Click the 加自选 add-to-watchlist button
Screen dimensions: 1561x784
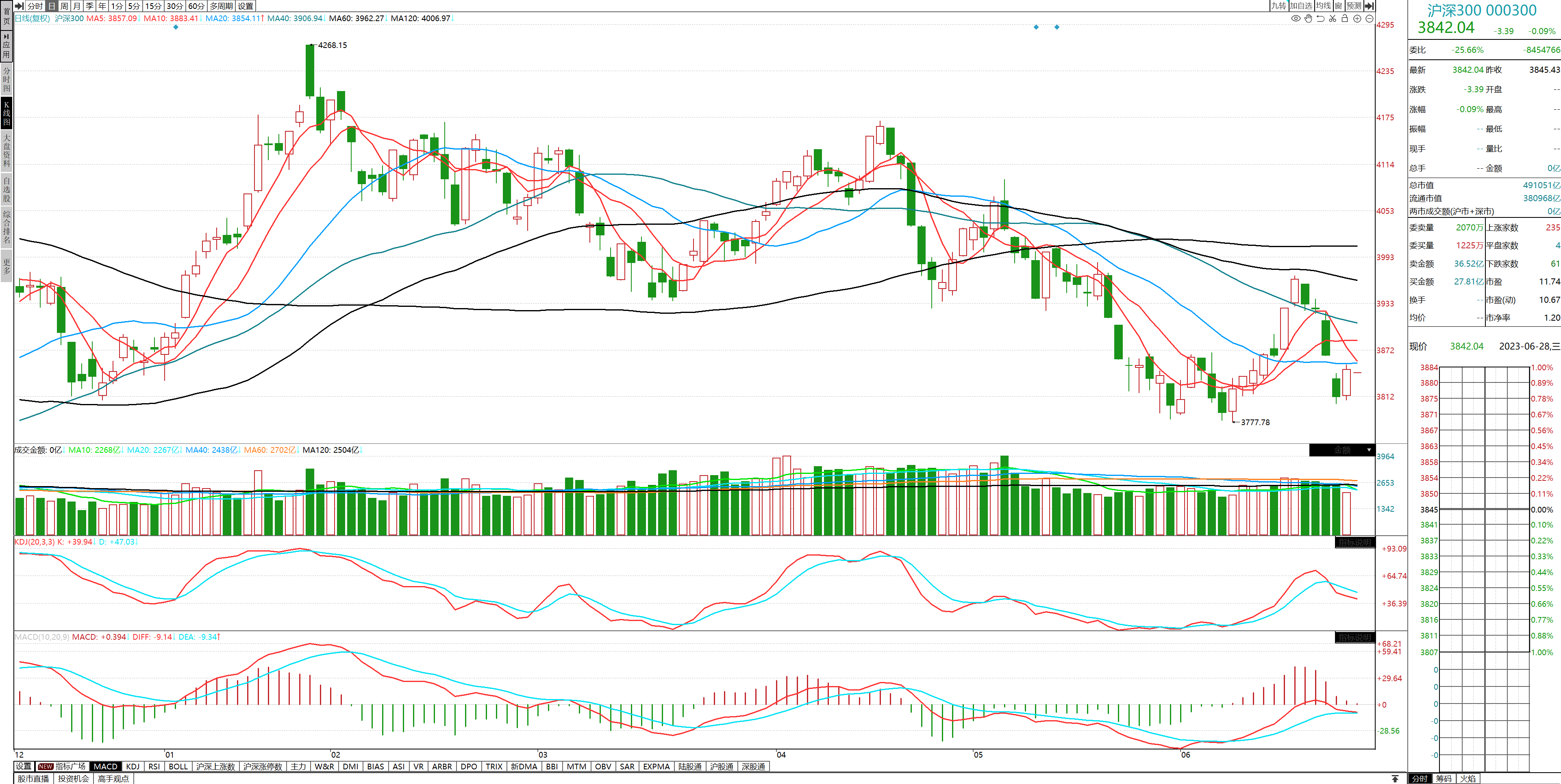point(1300,6)
